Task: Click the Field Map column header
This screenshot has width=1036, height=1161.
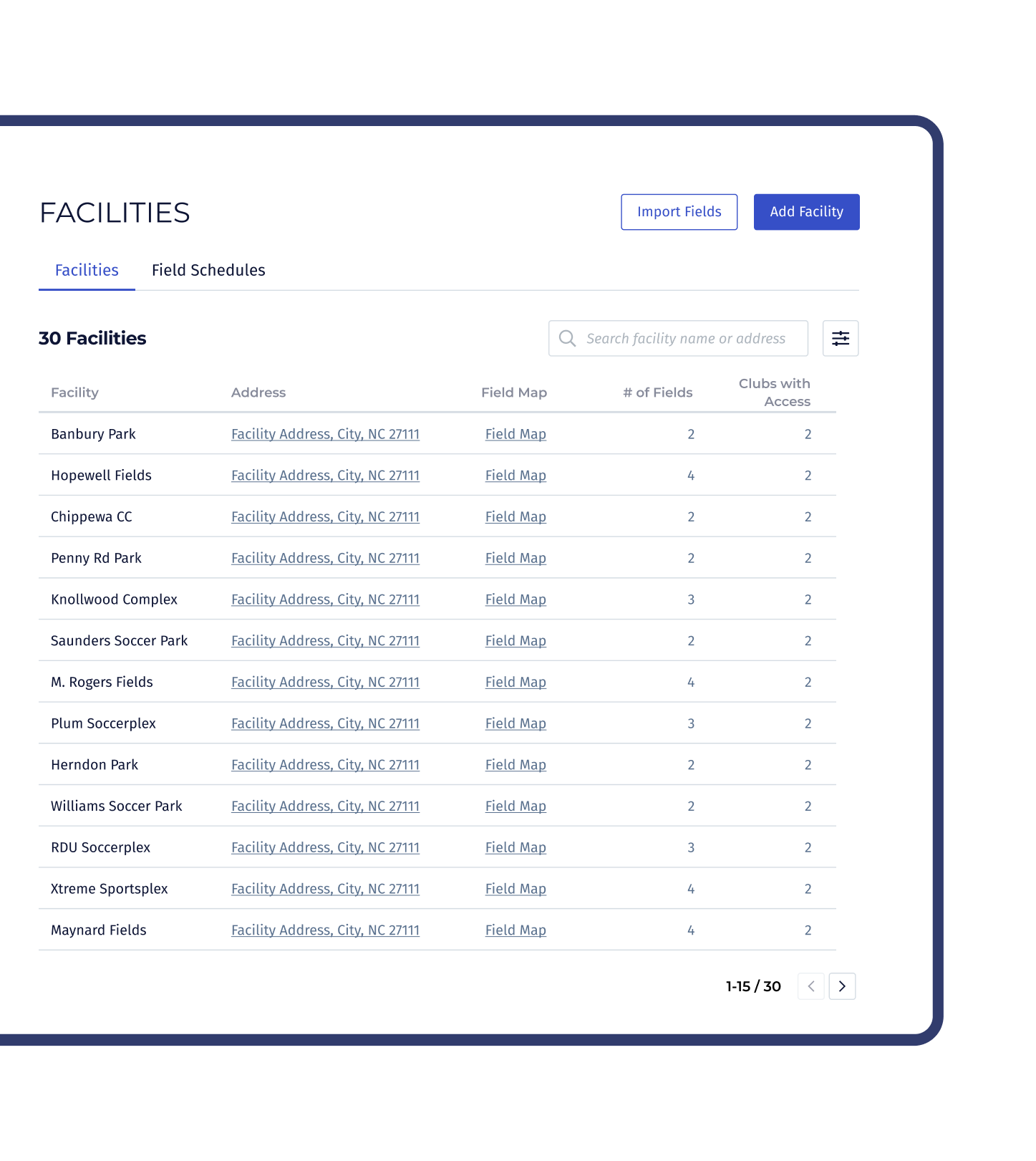Action: click(x=514, y=392)
